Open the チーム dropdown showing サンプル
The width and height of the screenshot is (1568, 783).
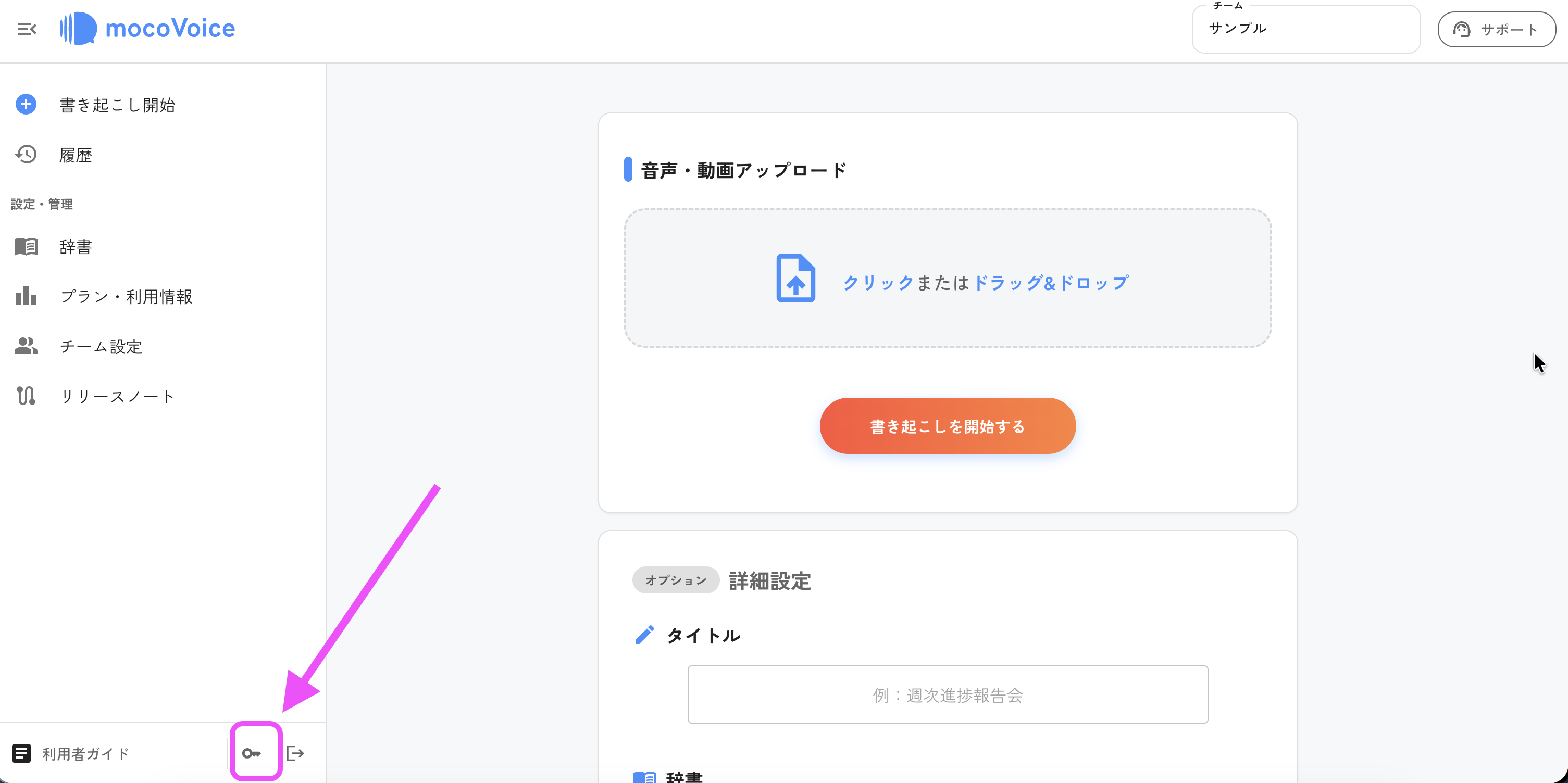[x=1305, y=29]
